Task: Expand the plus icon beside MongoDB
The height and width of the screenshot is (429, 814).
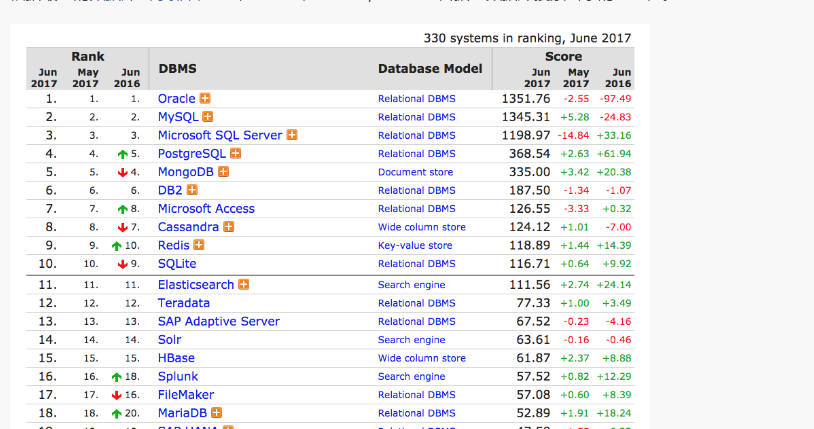Action: (x=223, y=171)
